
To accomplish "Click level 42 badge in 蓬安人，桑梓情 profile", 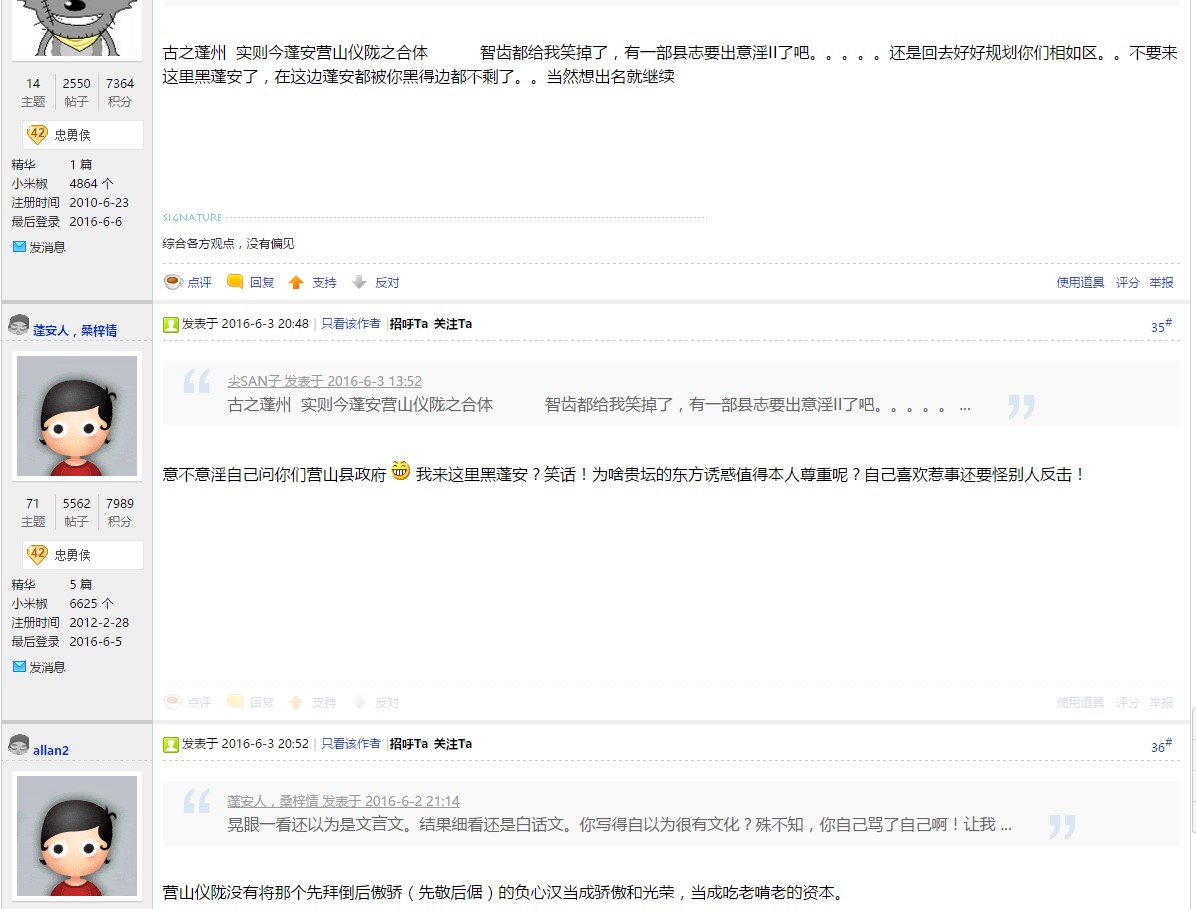I will pyautogui.click(x=37, y=555).
